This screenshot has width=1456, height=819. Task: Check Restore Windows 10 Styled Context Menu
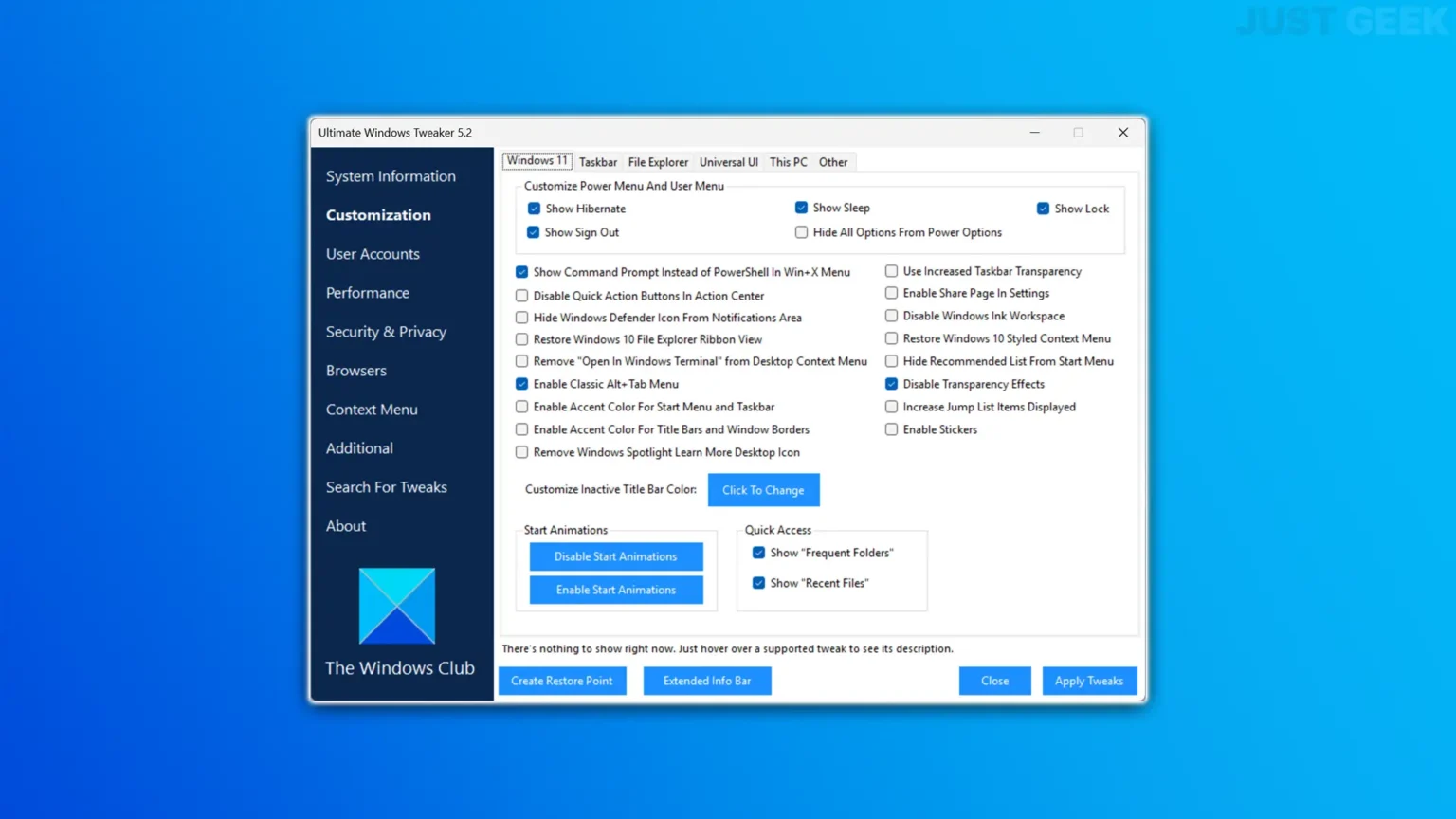pyautogui.click(x=891, y=338)
